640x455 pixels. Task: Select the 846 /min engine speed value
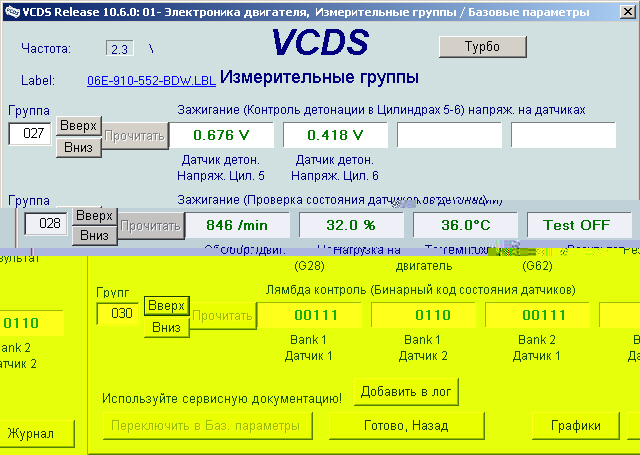(237, 225)
